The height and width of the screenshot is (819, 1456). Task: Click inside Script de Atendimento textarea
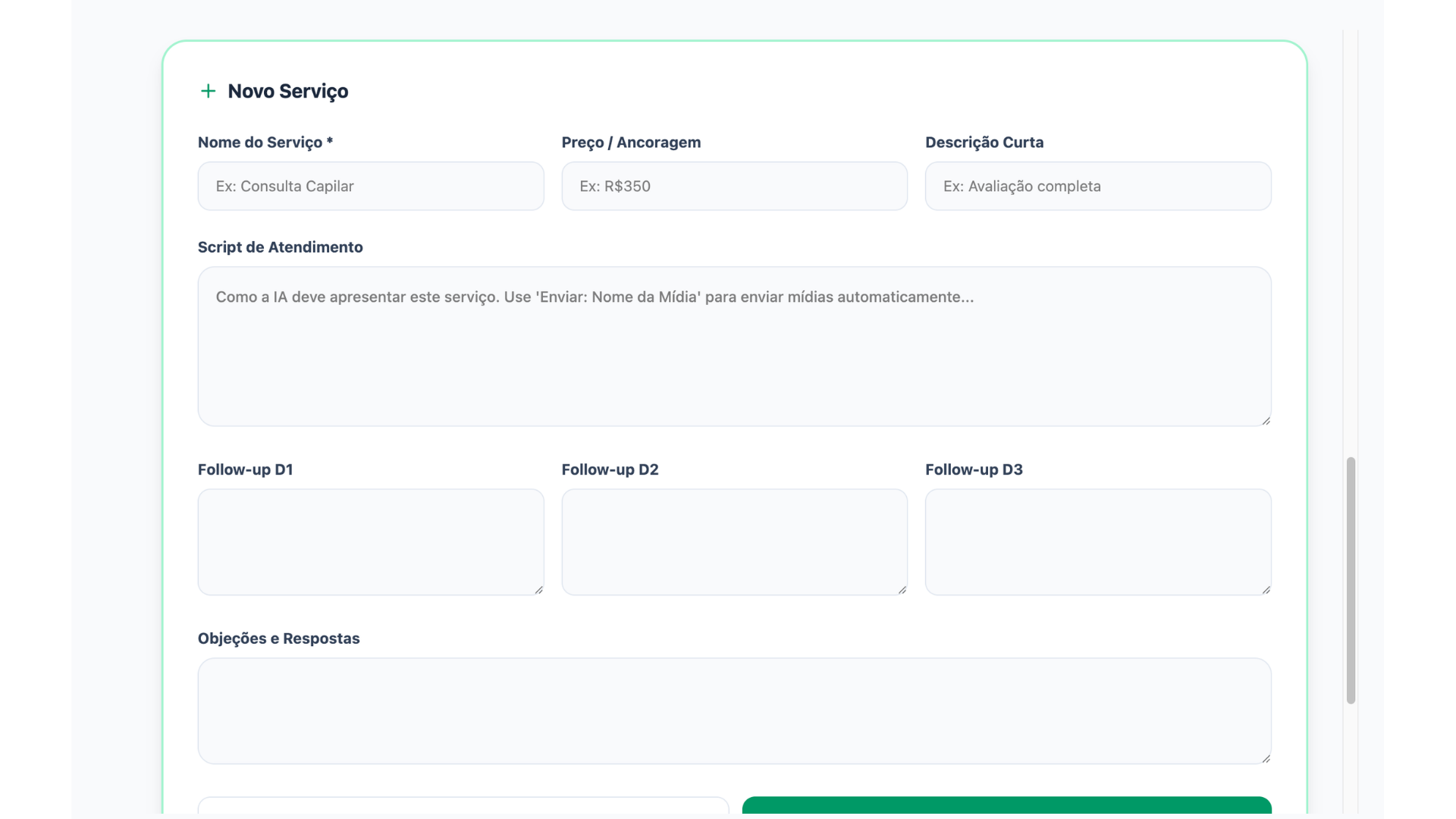click(733, 346)
